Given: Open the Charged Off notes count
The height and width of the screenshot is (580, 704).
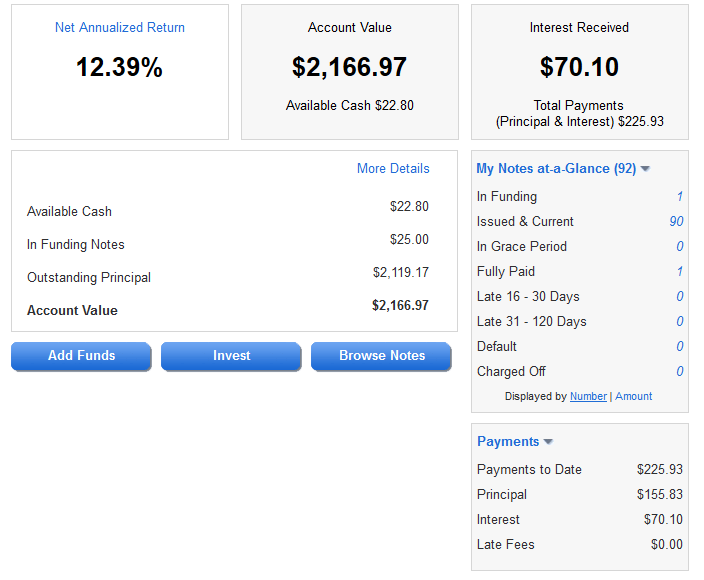Looking at the screenshot, I should pos(679,372).
